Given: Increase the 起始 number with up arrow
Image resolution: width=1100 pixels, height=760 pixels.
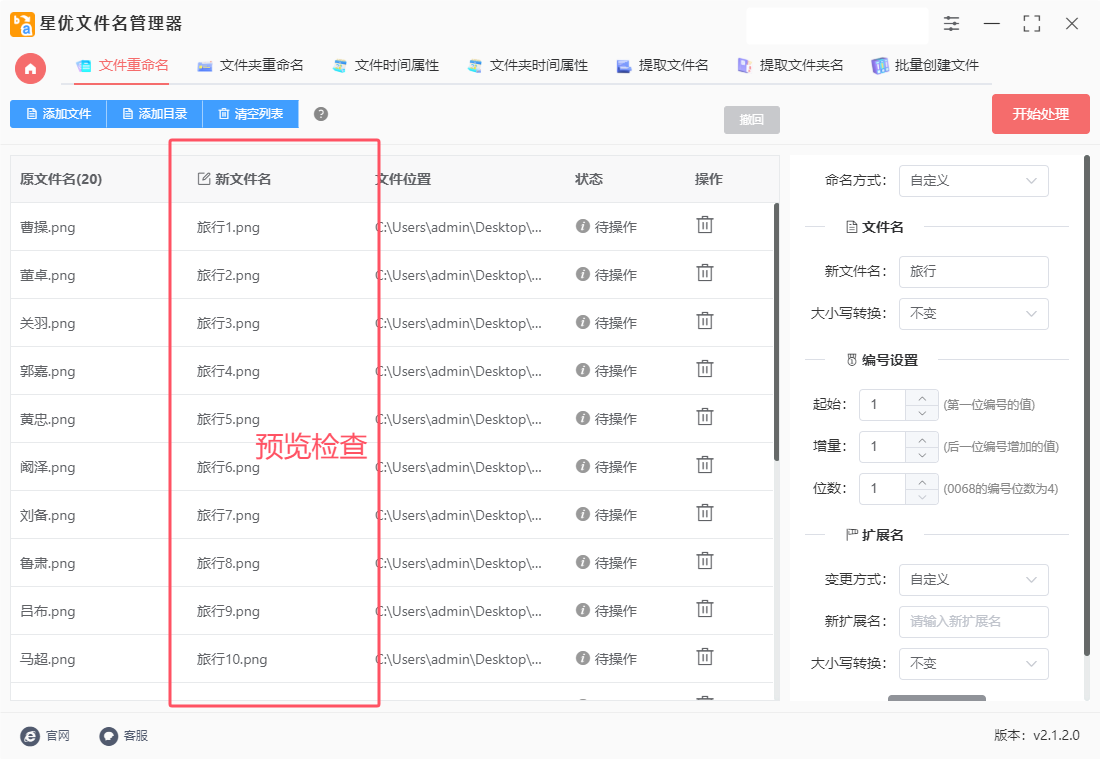Looking at the screenshot, I should click(922, 398).
